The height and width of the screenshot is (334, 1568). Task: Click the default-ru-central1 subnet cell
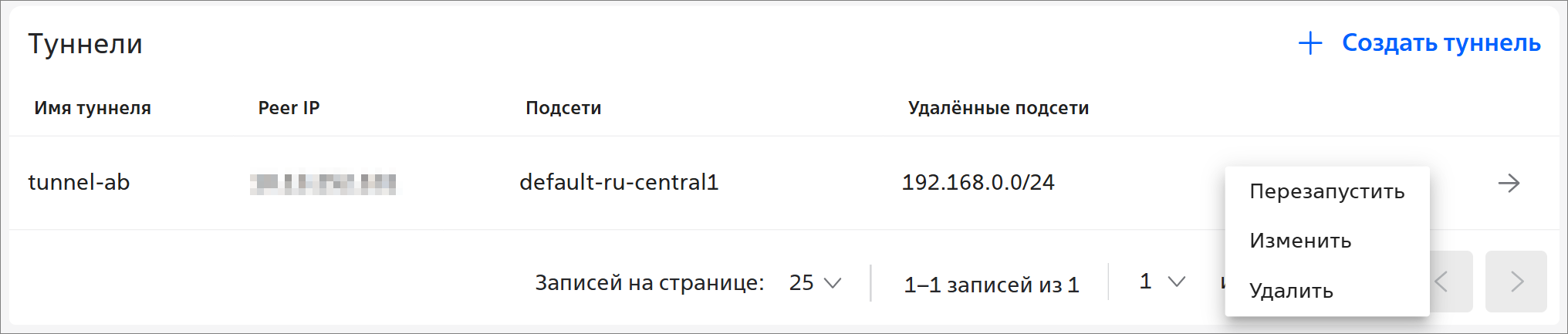[619, 182]
